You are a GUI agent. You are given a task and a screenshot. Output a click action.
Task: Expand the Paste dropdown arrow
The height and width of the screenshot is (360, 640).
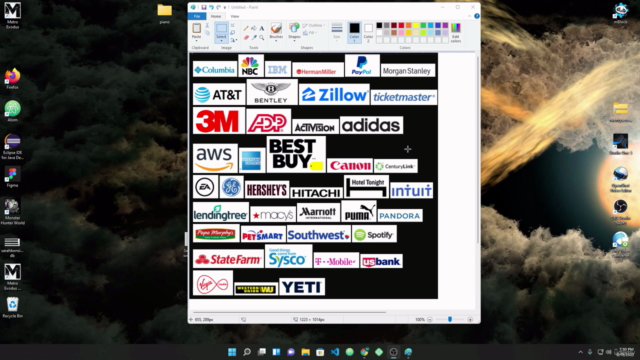point(196,41)
